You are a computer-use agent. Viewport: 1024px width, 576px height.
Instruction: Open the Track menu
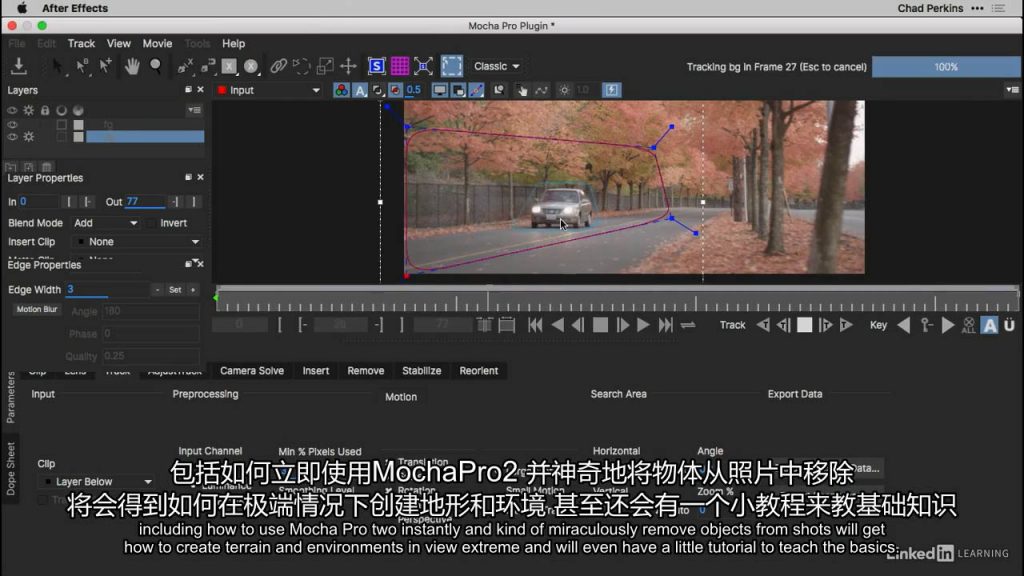tap(82, 44)
